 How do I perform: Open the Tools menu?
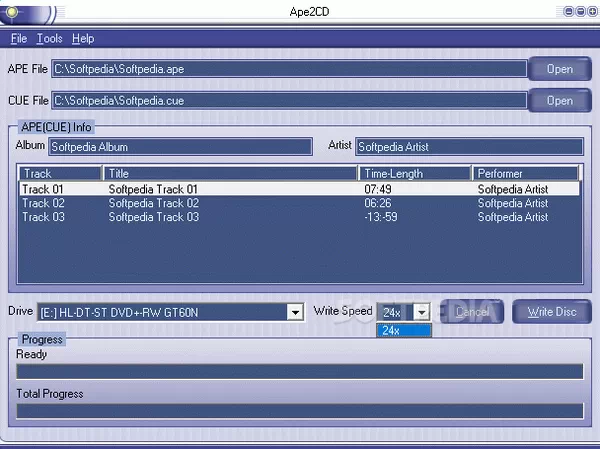click(49, 39)
